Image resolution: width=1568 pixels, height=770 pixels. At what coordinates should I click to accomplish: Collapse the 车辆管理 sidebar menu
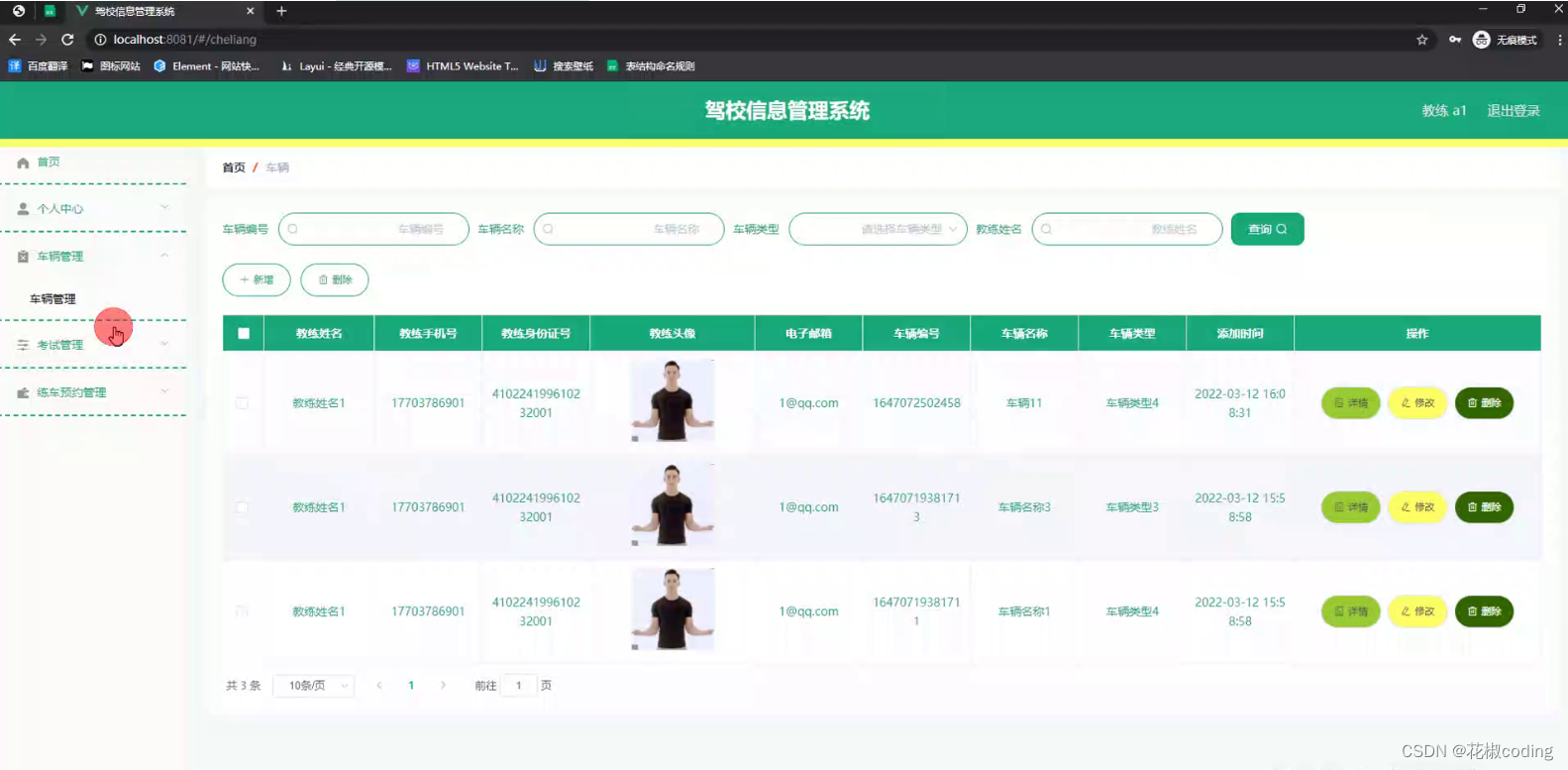93,257
